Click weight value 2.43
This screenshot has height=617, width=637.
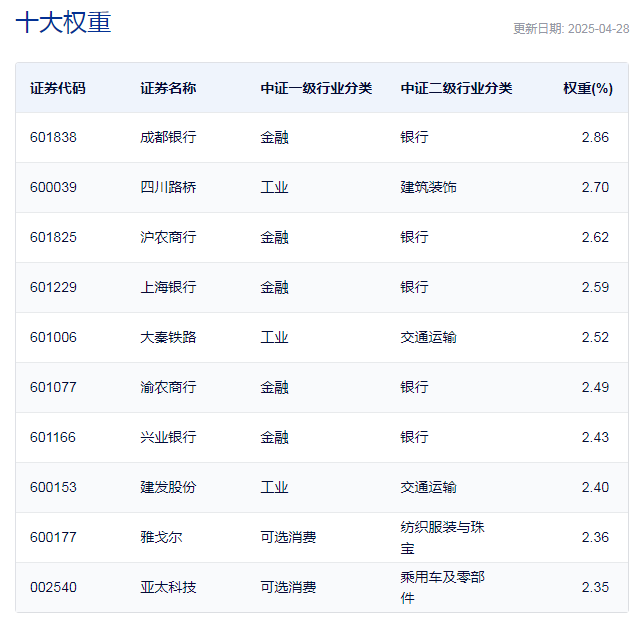[595, 437]
